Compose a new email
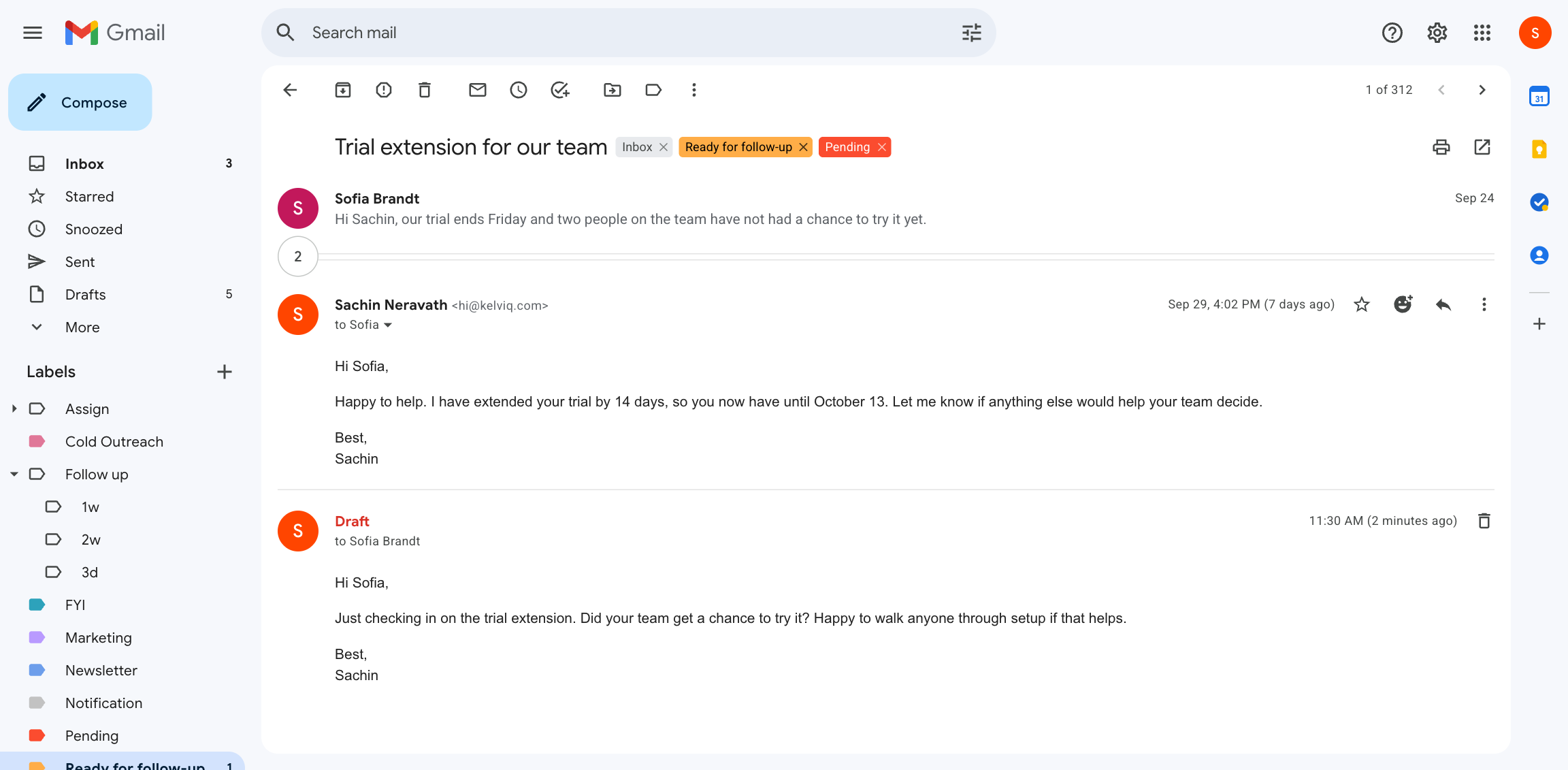The width and height of the screenshot is (1568, 770). pos(80,102)
